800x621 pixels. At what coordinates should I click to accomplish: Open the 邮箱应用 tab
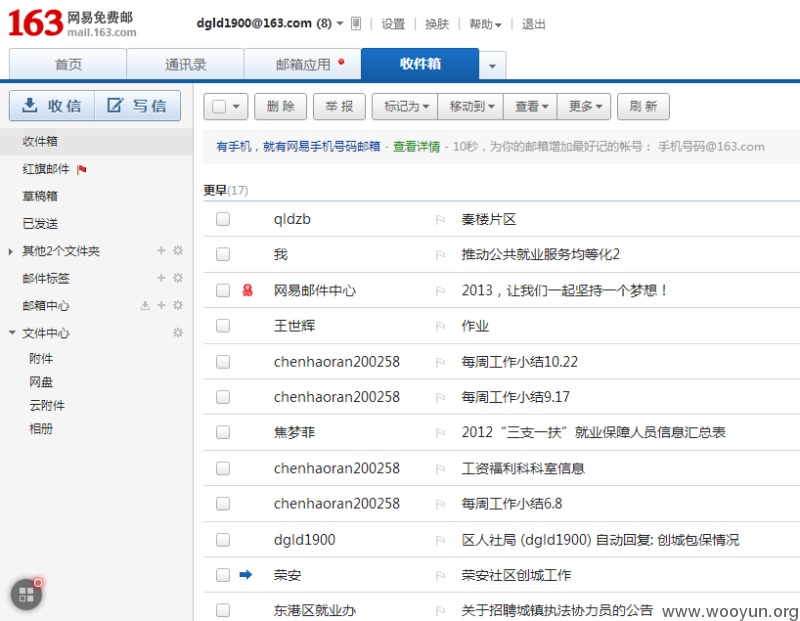pyautogui.click(x=303, y=64)
